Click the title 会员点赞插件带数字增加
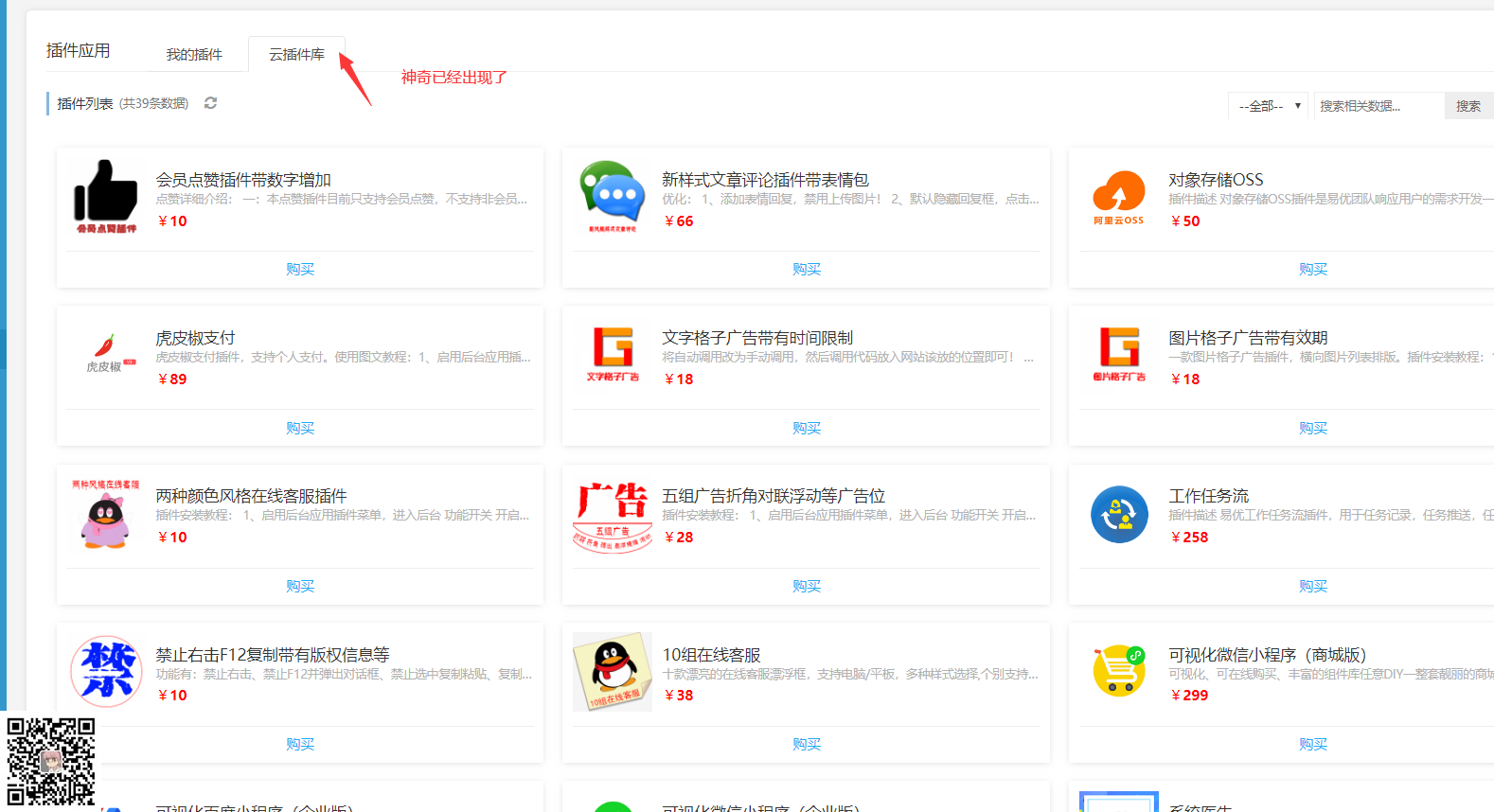Viewport: 1494px width, 812px height. pos(243,180)
